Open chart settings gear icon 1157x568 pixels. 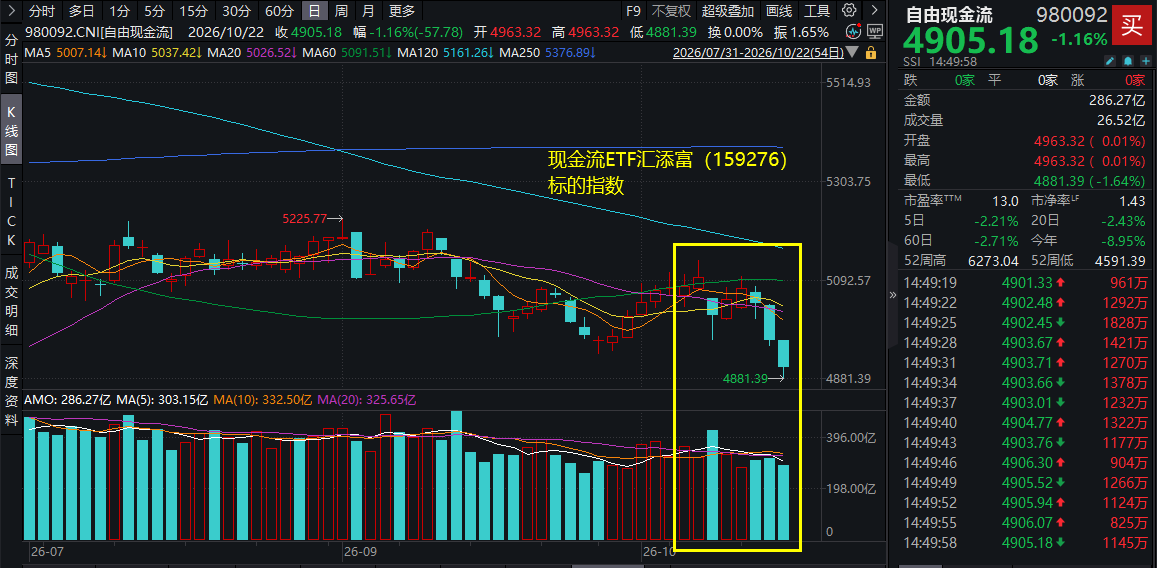(x=849, y=10)
